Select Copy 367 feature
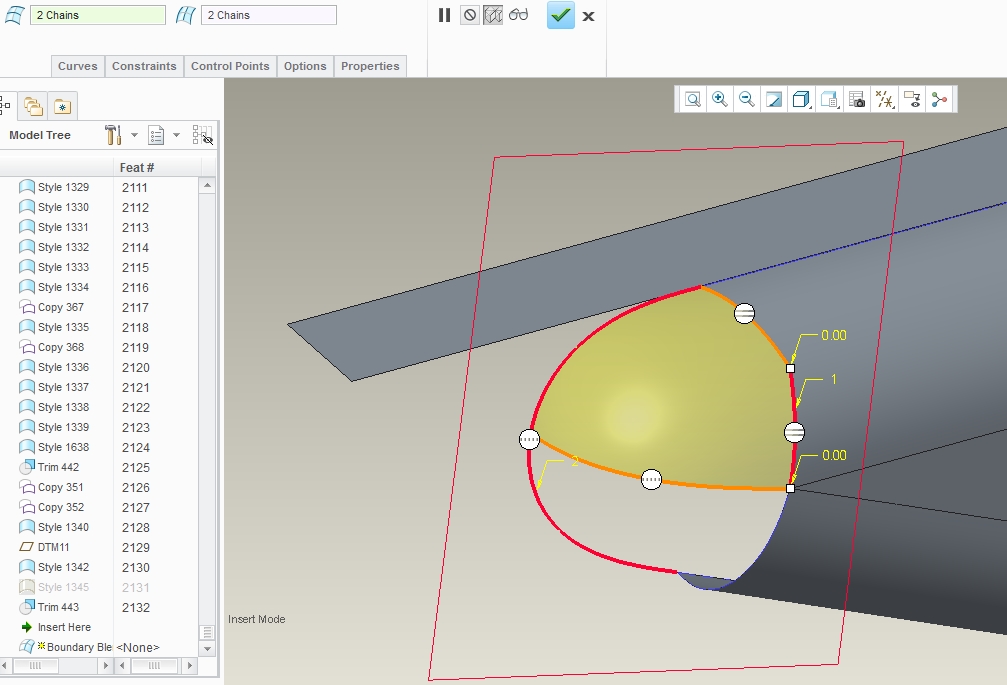Viewport: 1007px width, 685px height. 60,307
